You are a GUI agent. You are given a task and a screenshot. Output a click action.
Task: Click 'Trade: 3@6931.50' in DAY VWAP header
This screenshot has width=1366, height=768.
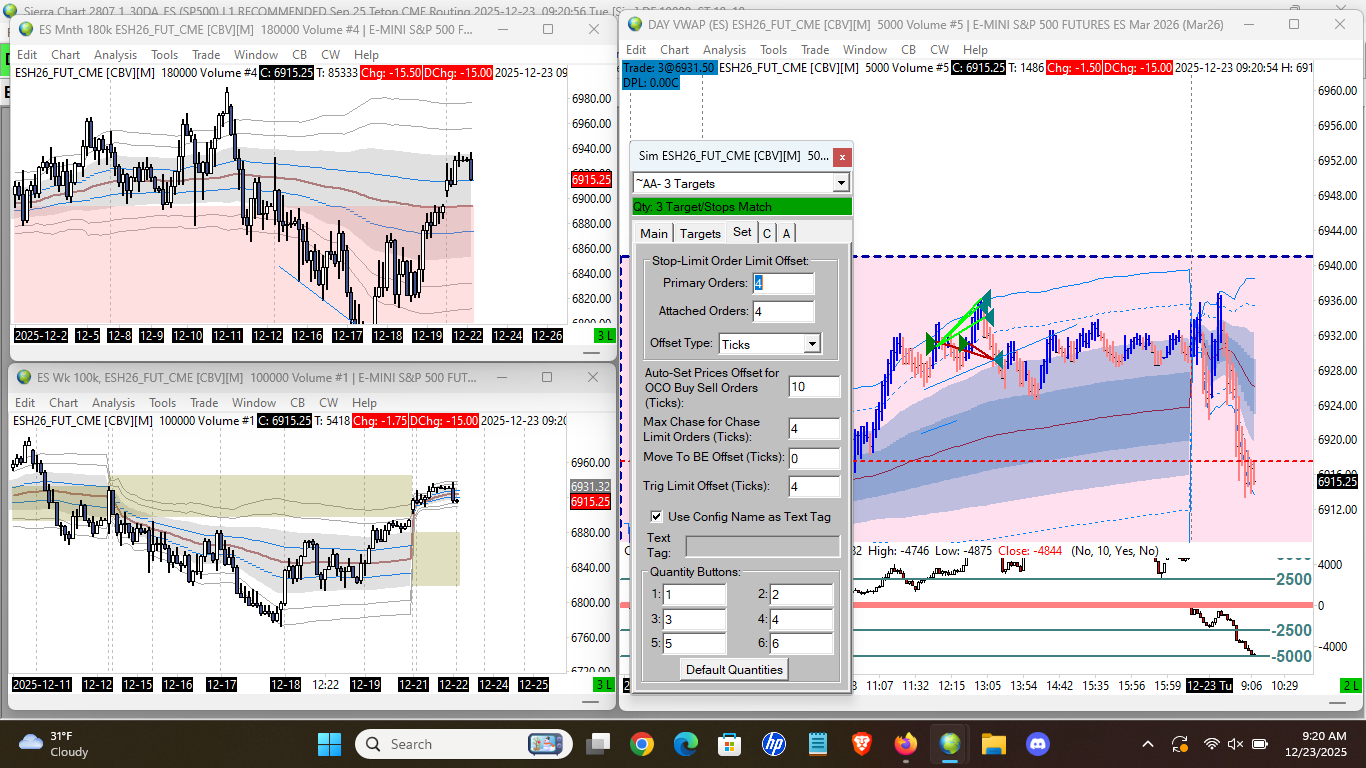(669, 67)
